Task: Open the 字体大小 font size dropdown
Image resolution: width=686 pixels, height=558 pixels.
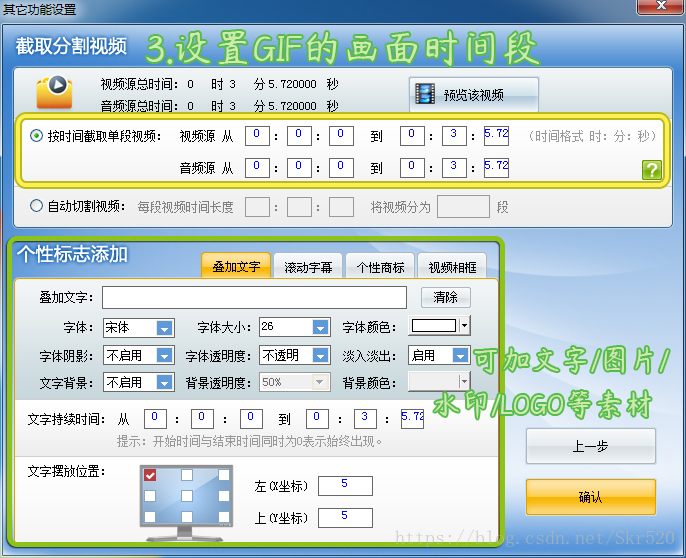Action: pos(320,327)
